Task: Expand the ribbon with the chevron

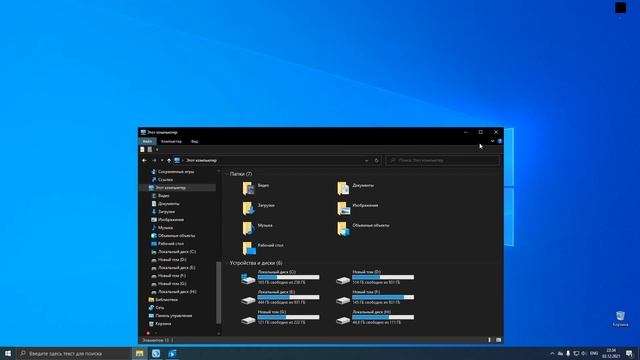Action: pyautogui.click(x=492, y=141)
